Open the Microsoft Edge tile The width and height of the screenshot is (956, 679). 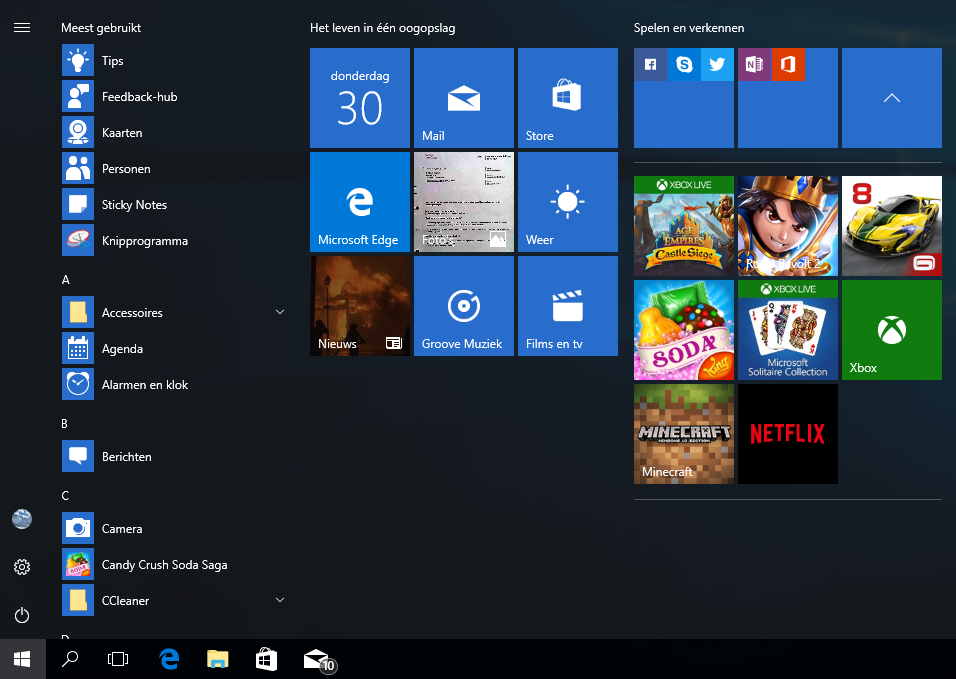coord(359,202)
